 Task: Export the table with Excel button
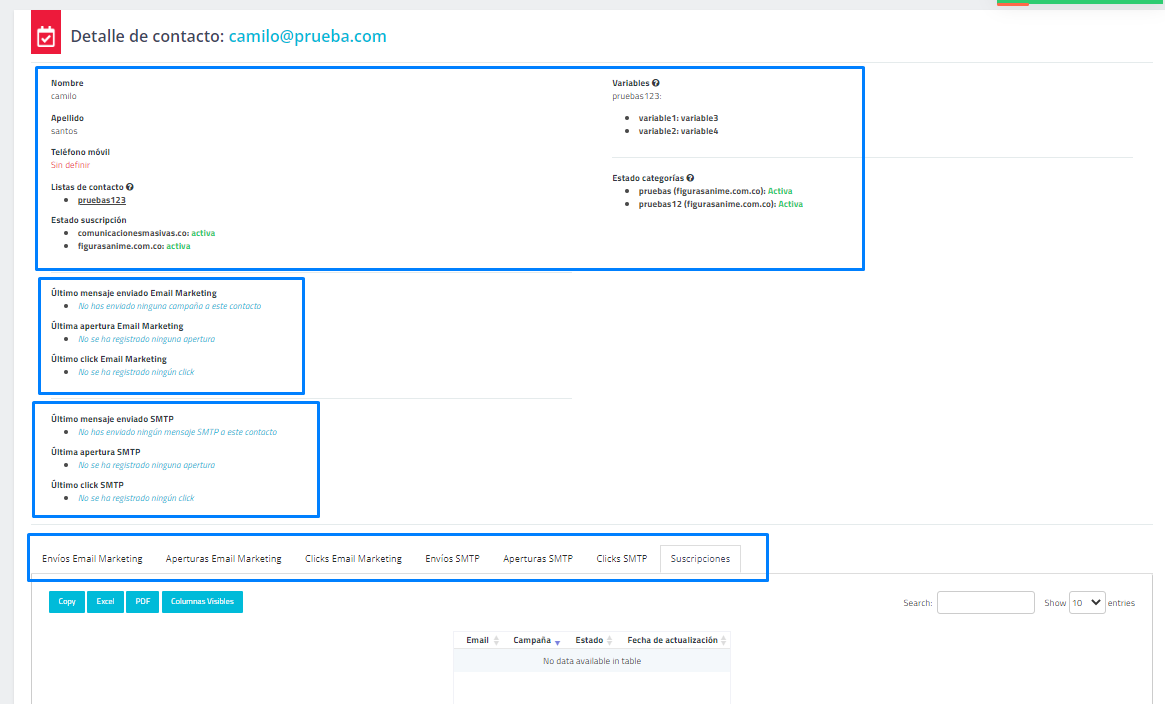105,602
